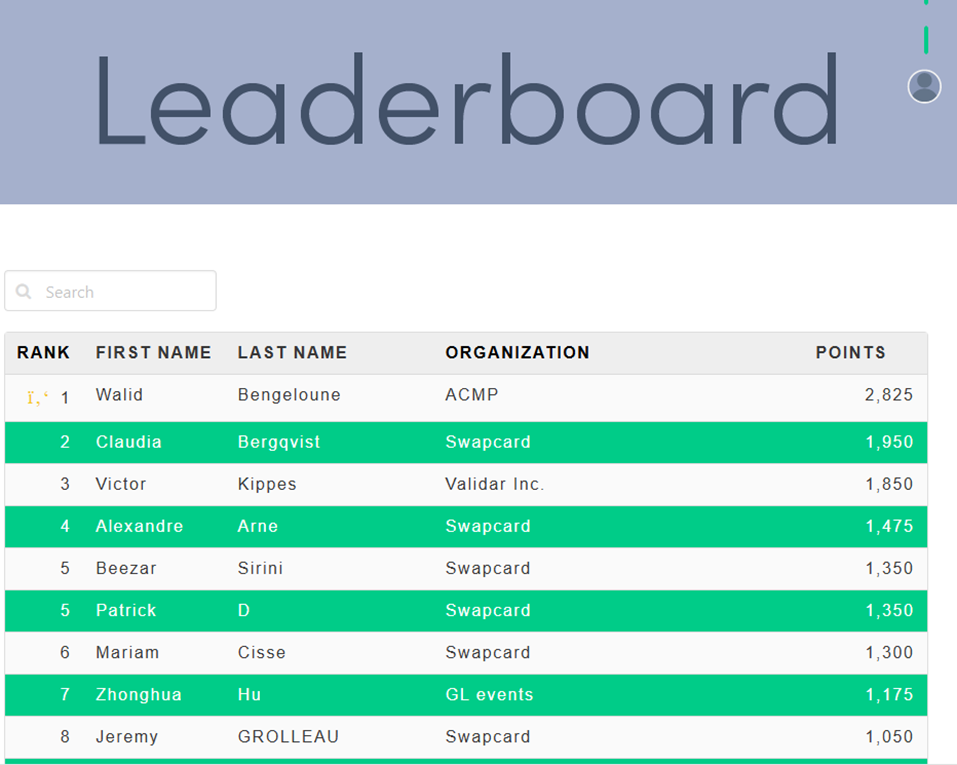
Task: Sort by the POINTS column header
Action: pyautogui.click(x=850, y=353)
